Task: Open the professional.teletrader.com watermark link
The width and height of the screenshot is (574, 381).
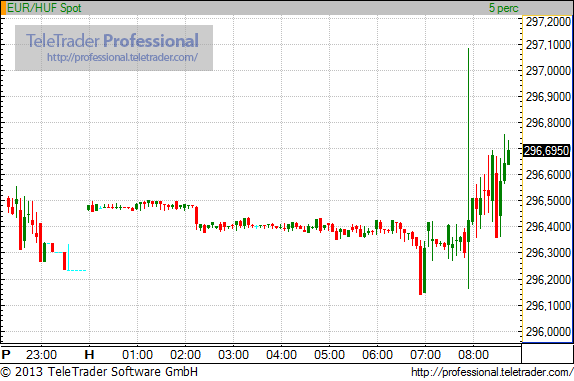Action: 122,57
